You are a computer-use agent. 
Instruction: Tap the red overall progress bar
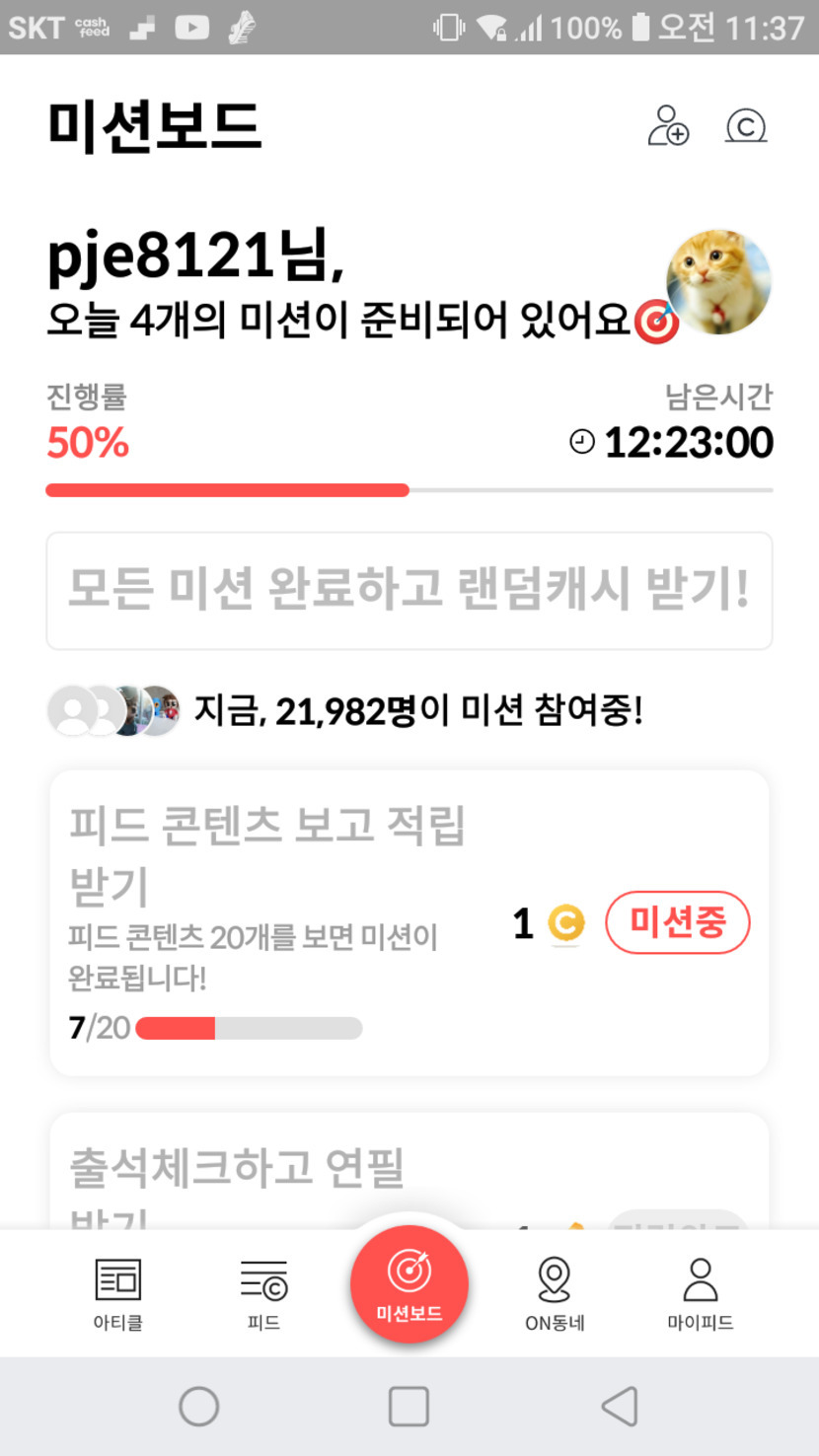tap(227, 490)
